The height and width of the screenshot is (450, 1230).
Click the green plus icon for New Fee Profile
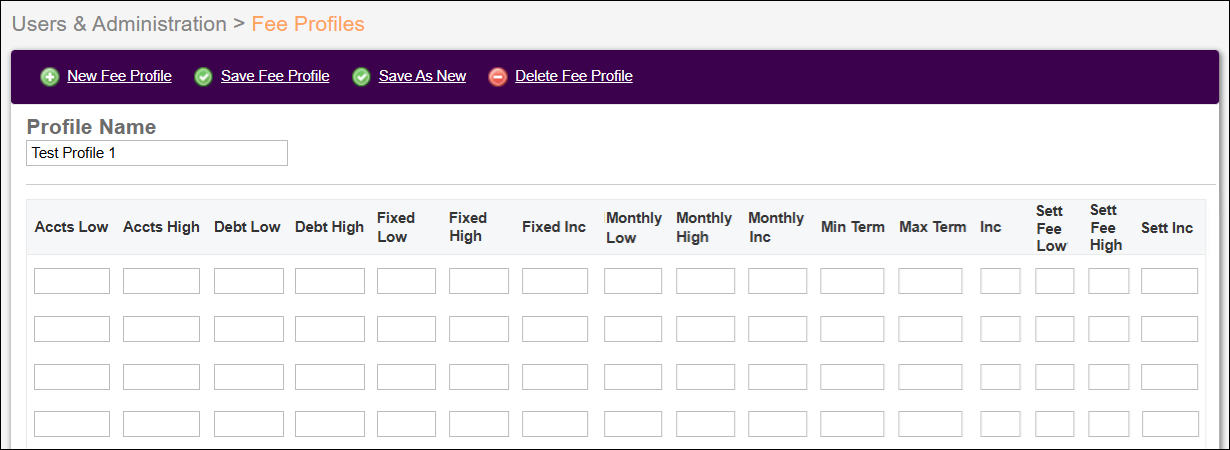[x=50, y=77]
